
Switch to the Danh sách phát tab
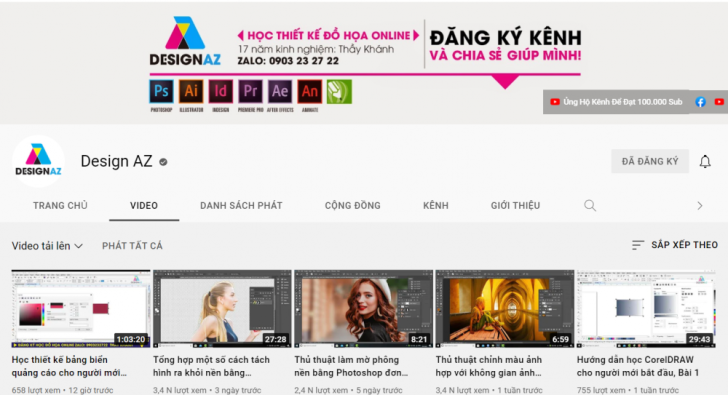[241, 205]
